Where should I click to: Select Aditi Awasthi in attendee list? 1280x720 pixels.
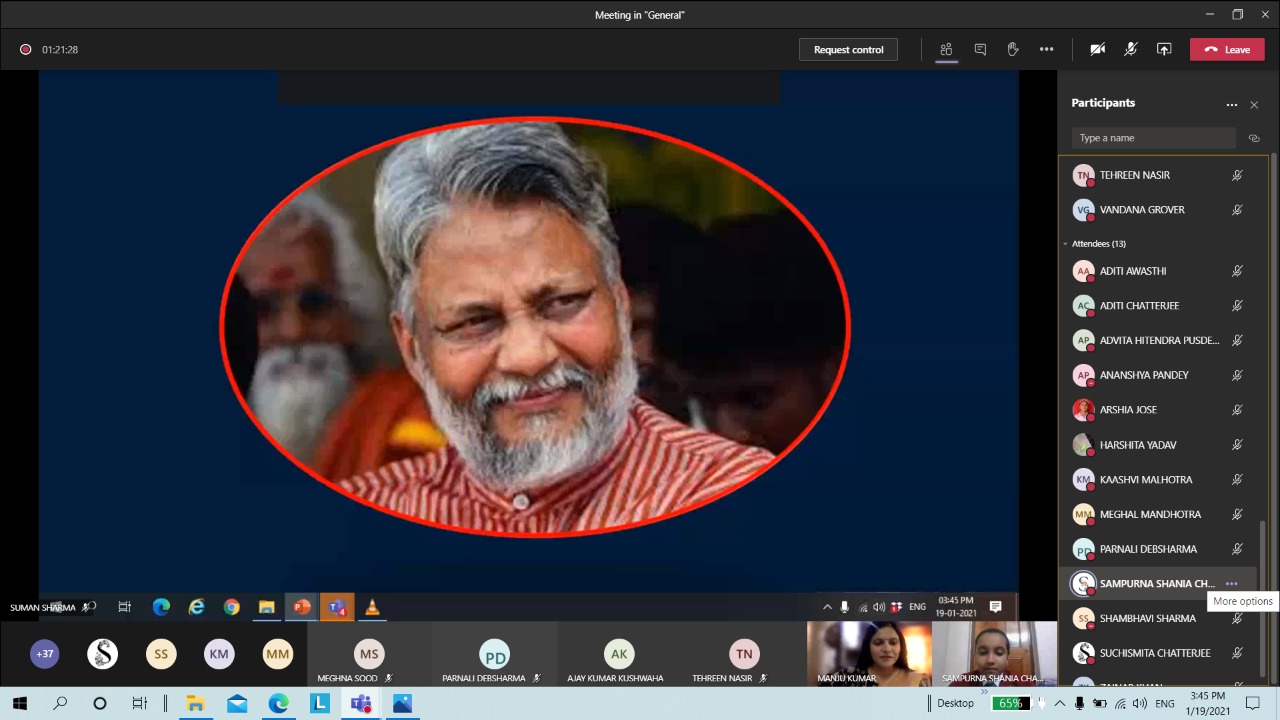coord(1133,271)
